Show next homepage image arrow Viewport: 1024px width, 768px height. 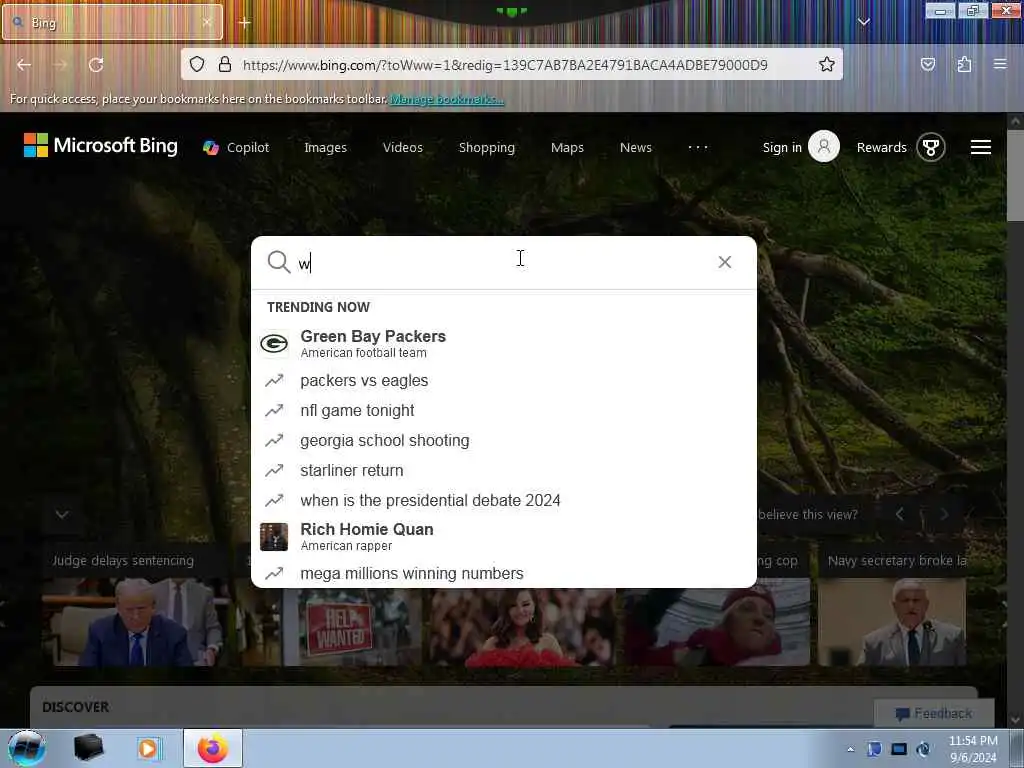click(x=944, y=515)
